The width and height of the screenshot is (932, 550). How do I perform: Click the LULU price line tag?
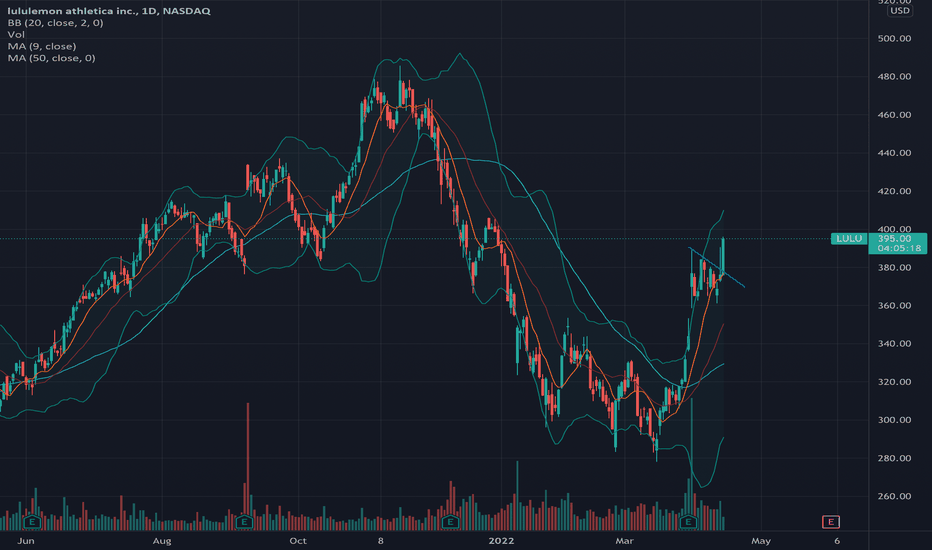pyautogui.click(x=849, y=238)
